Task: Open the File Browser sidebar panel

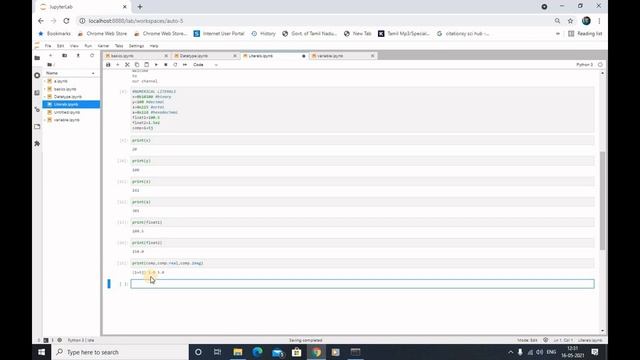Action: pos(37,58)
